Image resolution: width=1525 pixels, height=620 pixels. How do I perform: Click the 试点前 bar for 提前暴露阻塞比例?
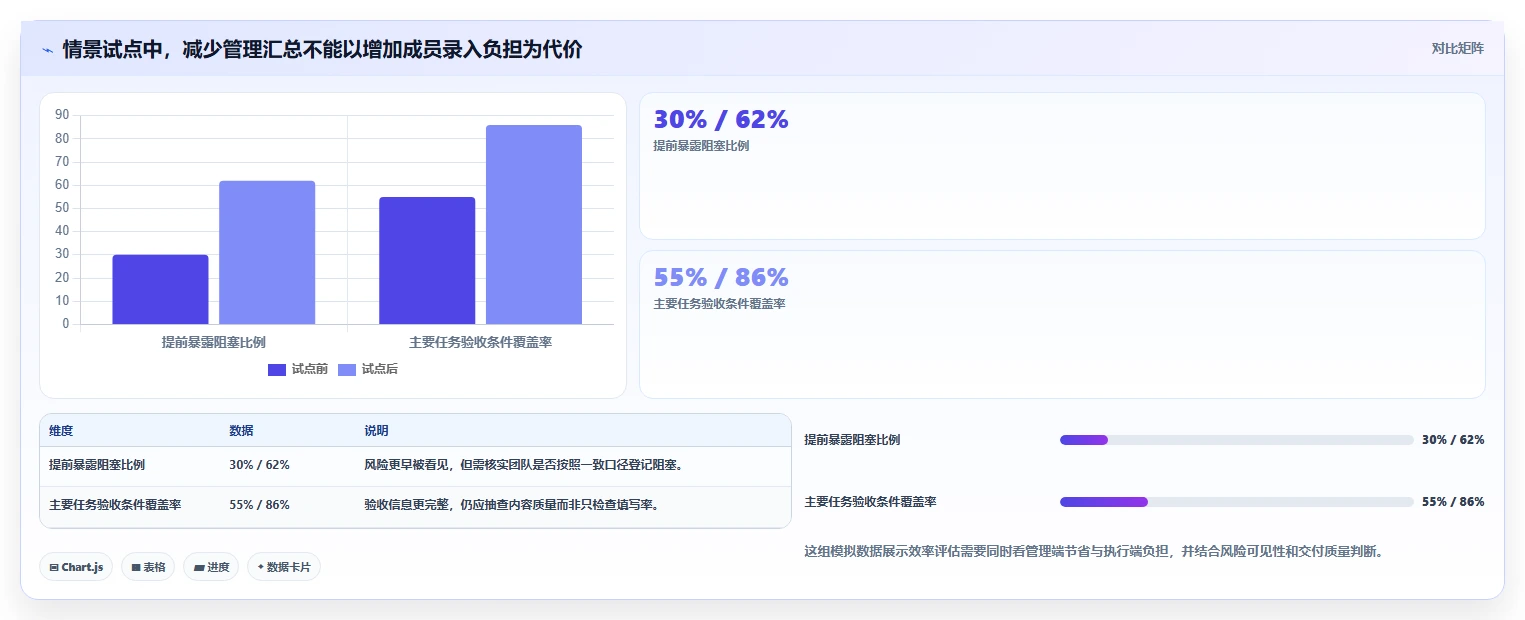tap(160, 290)
